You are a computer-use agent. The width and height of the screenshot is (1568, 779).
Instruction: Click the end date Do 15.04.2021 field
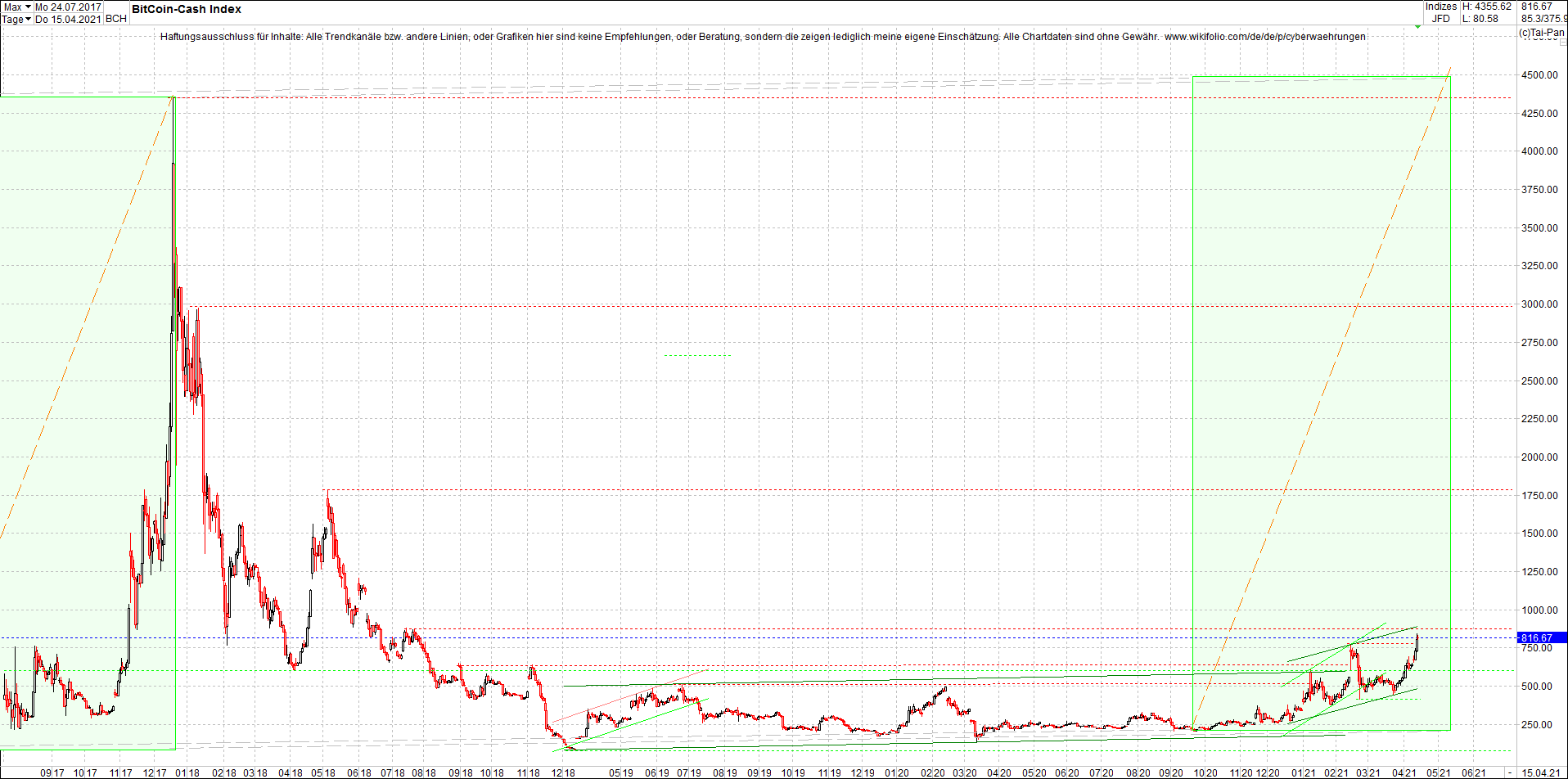click(x=68, y=19)
